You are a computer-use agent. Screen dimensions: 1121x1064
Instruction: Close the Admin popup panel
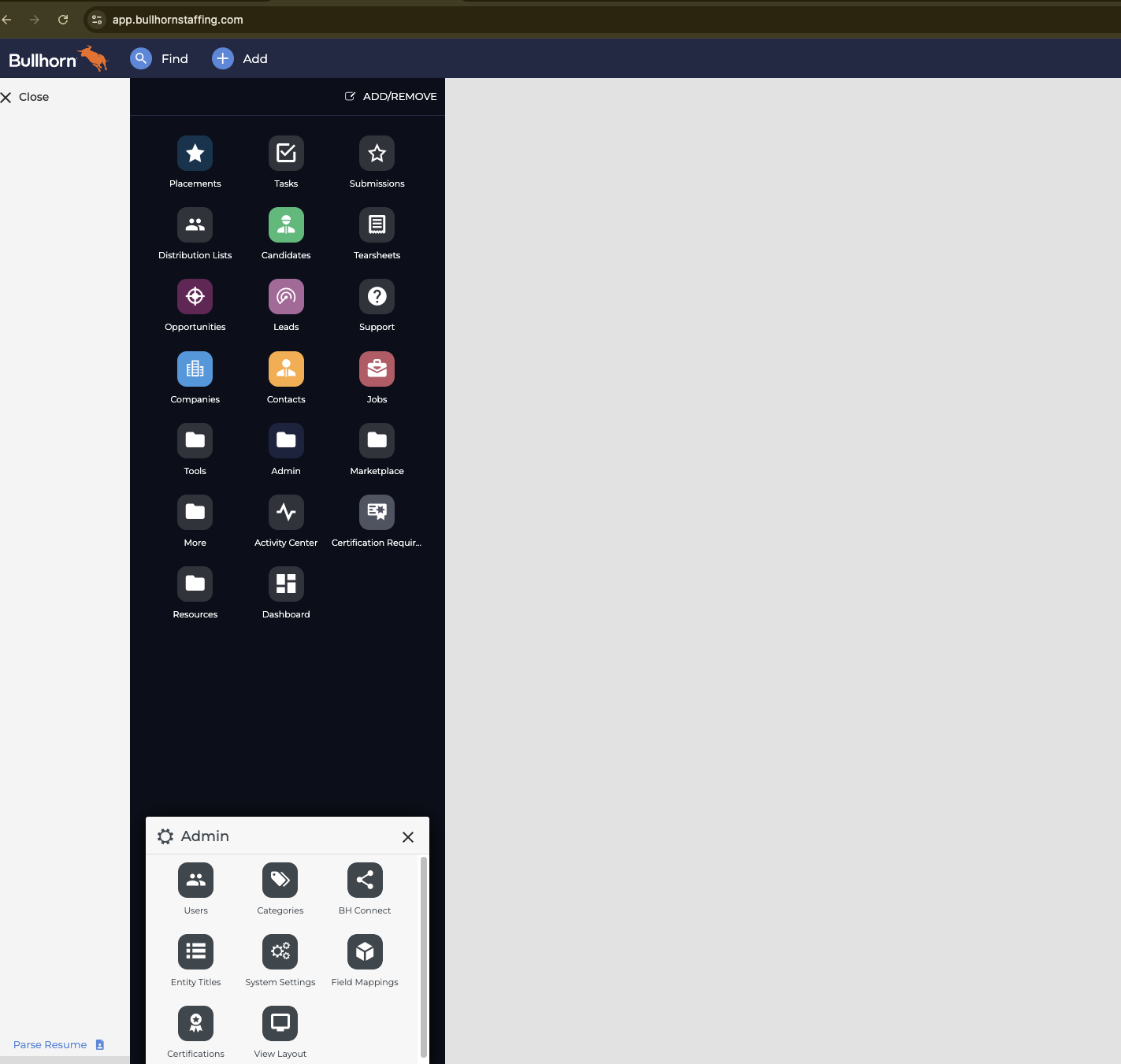click(x=408, y=837)
